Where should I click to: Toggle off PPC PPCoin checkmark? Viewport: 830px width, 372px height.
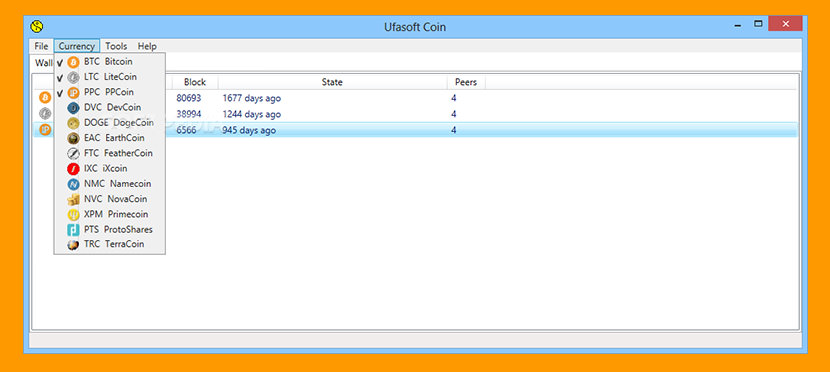pos(110,92)
